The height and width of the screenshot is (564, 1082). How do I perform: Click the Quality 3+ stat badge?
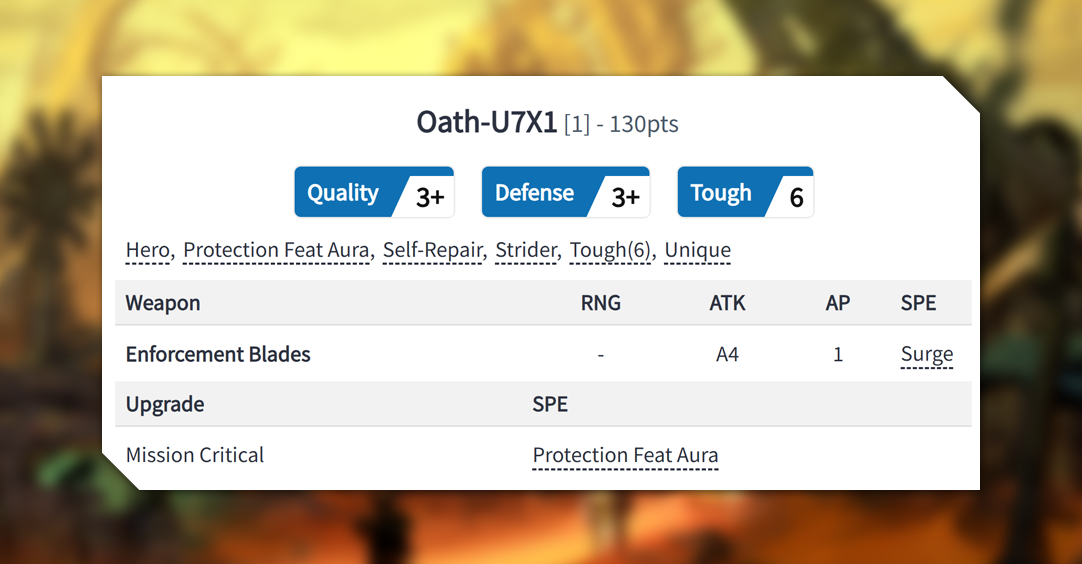point(374,193)
